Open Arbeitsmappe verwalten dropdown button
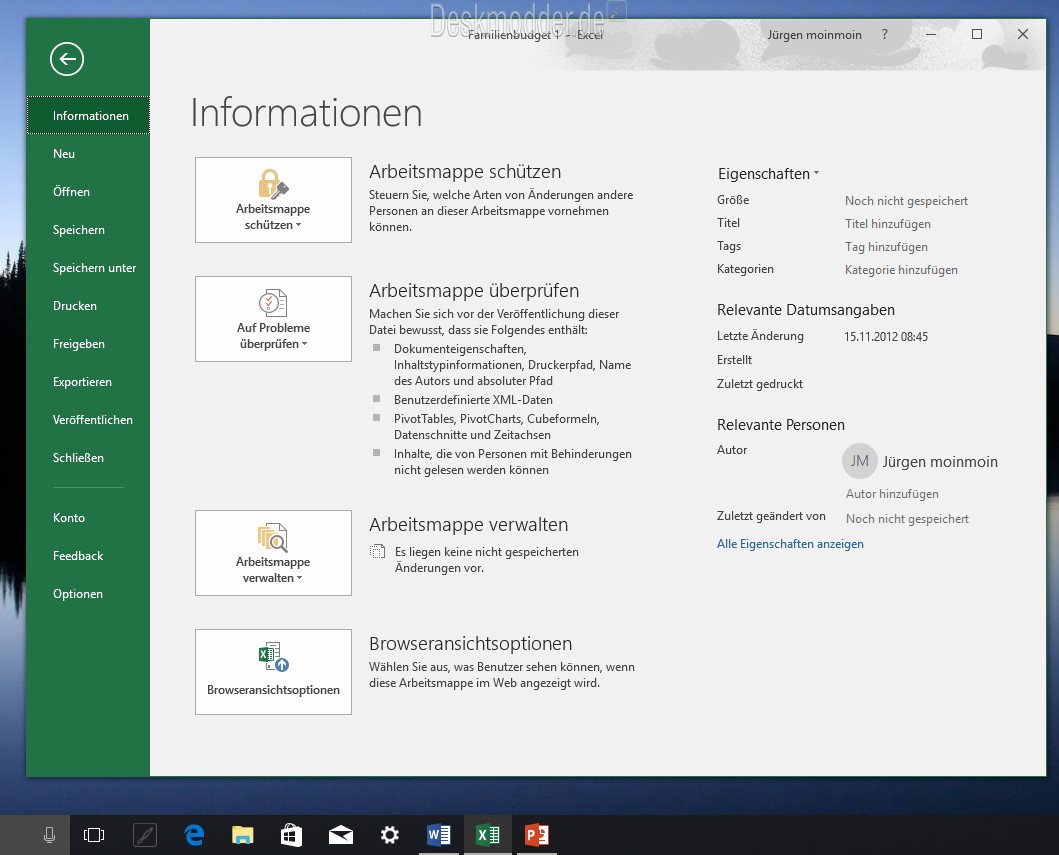The height and width of the screenshot is (855, 1059). point(273,553)
